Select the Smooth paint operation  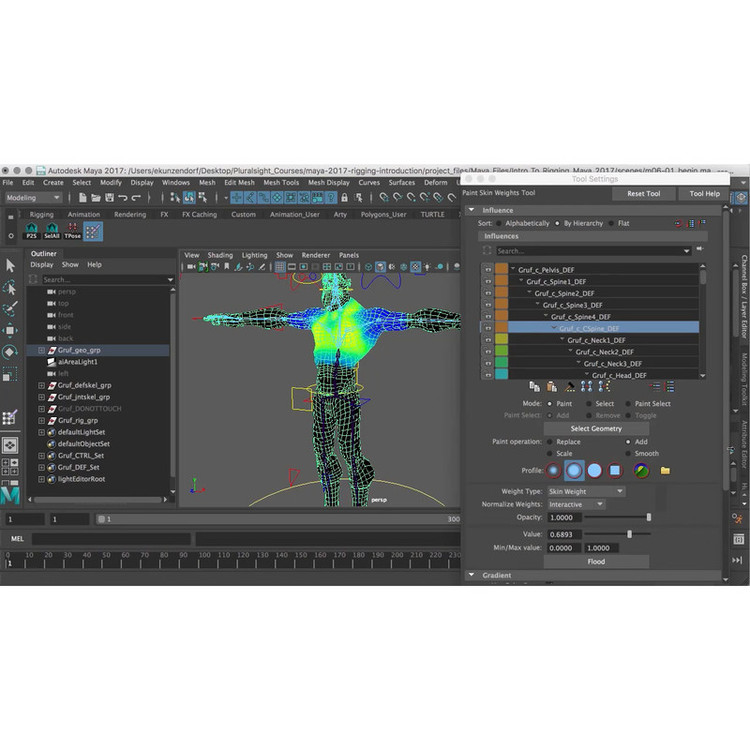[x=628, y=453]
